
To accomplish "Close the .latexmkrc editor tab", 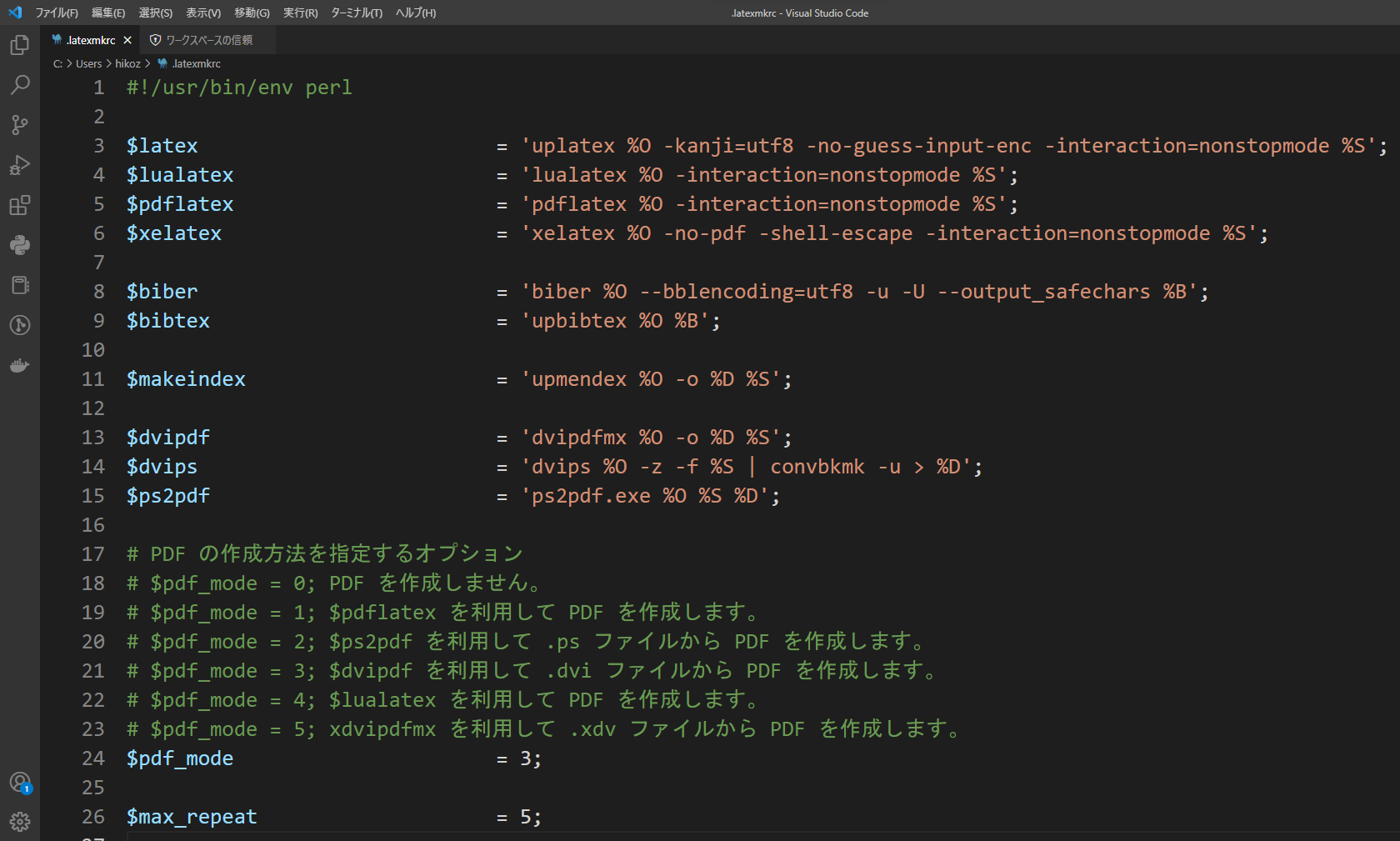I will point(127,40).
